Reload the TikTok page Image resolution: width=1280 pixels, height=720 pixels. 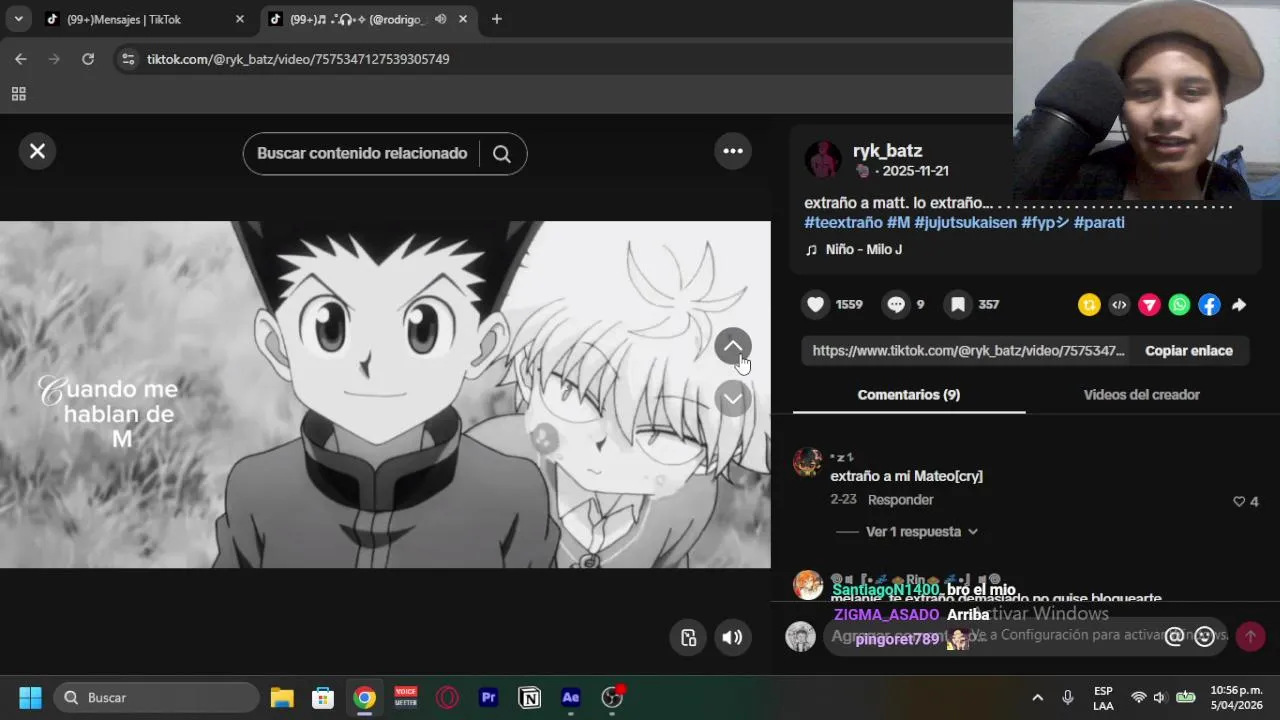tap(88, 59)
